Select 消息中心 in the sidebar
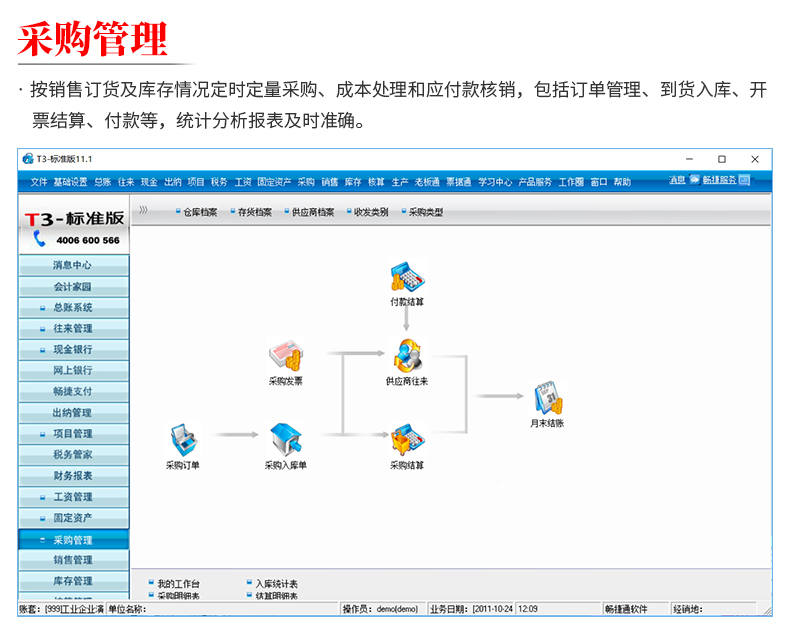The height and width of the screenshot is (641, 790). click(x=73, y=266)
